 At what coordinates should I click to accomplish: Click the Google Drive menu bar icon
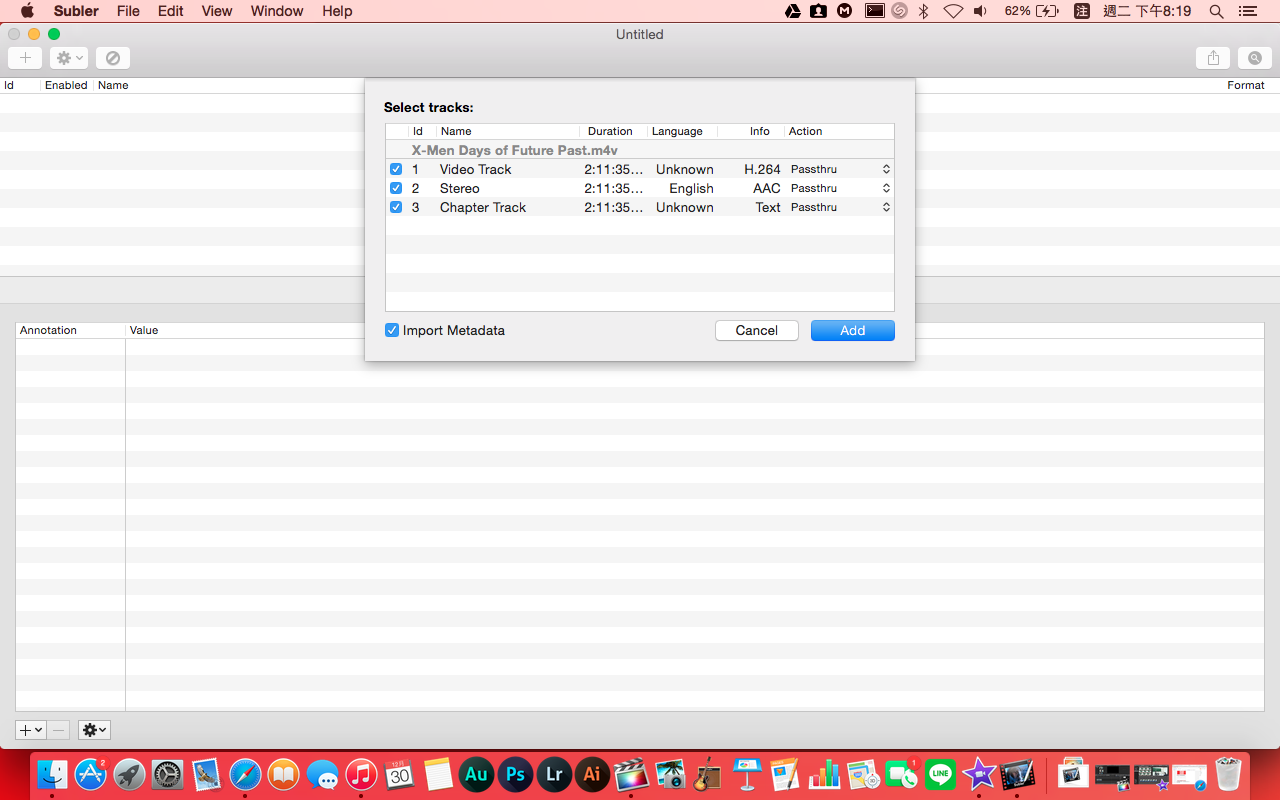click(x=793, y=11)
